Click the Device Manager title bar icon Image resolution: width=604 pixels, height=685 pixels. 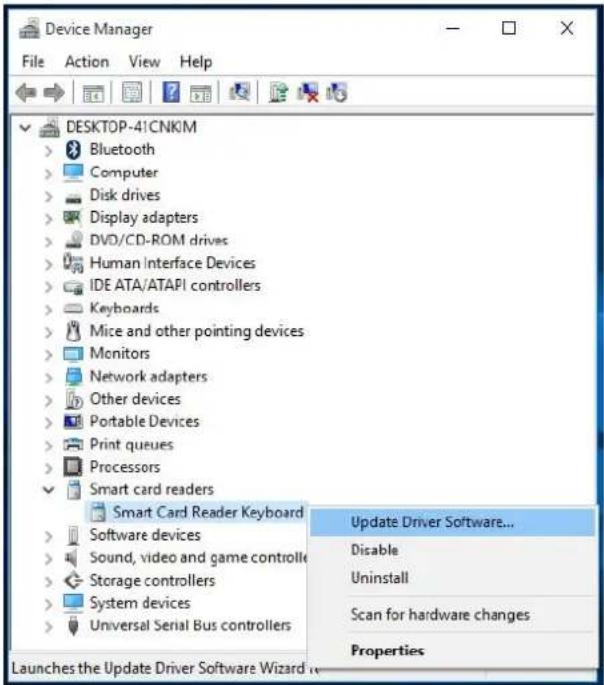point(29,29)
